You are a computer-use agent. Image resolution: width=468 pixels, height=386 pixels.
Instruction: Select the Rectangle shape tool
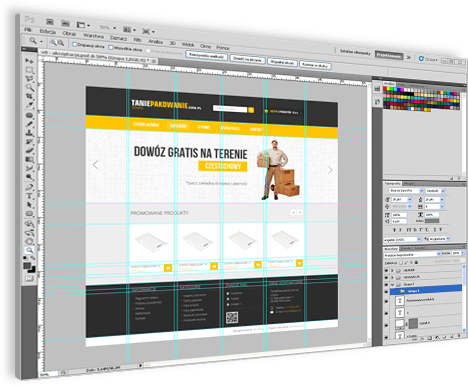29,214
